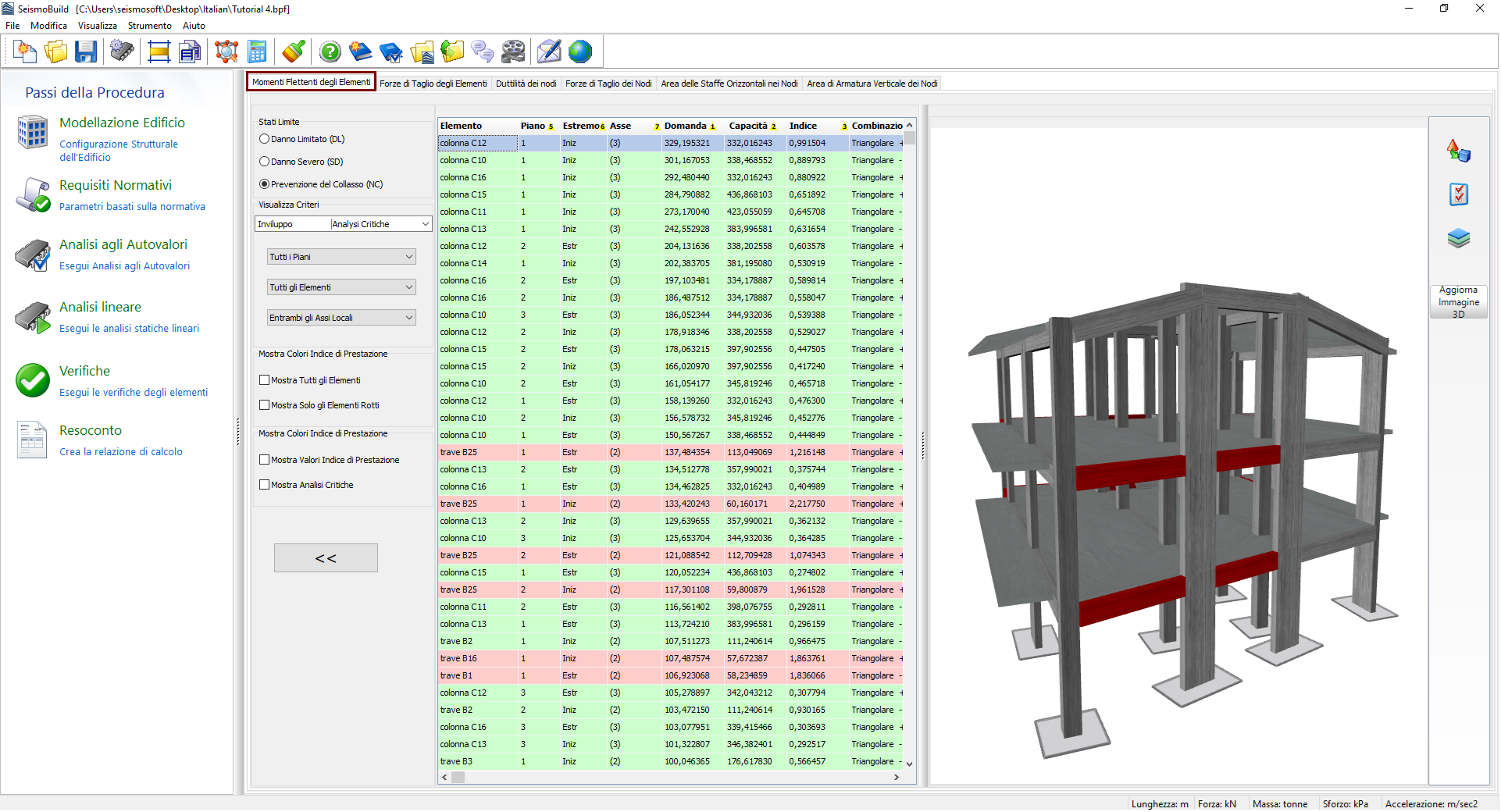Select Danno Limitato (DL) limit state
The image size is (1501, 812).
point(265,139)
